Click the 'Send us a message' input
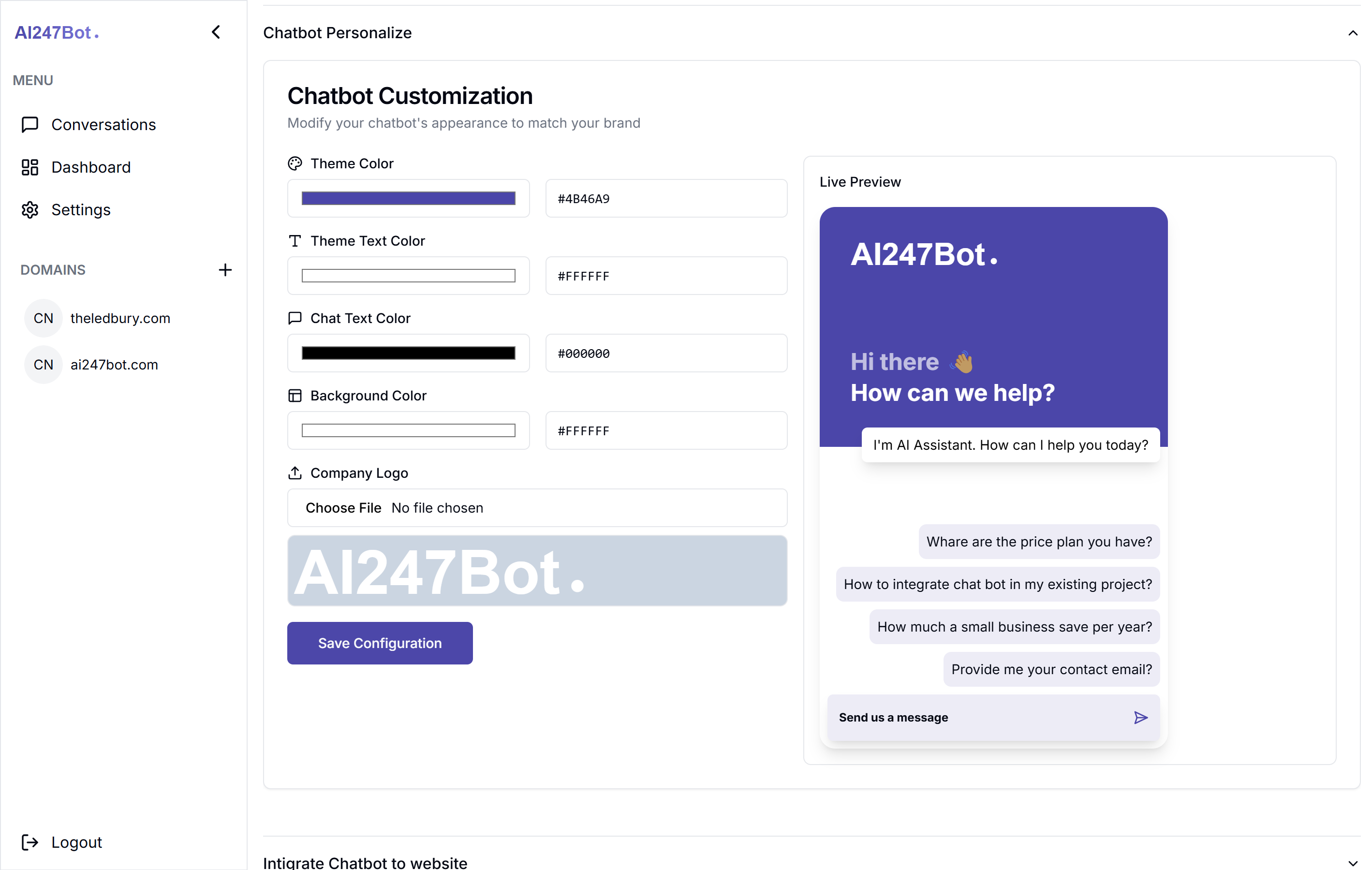The width and height of the screenshot is (1372, 870). click(x=974, y=718)
